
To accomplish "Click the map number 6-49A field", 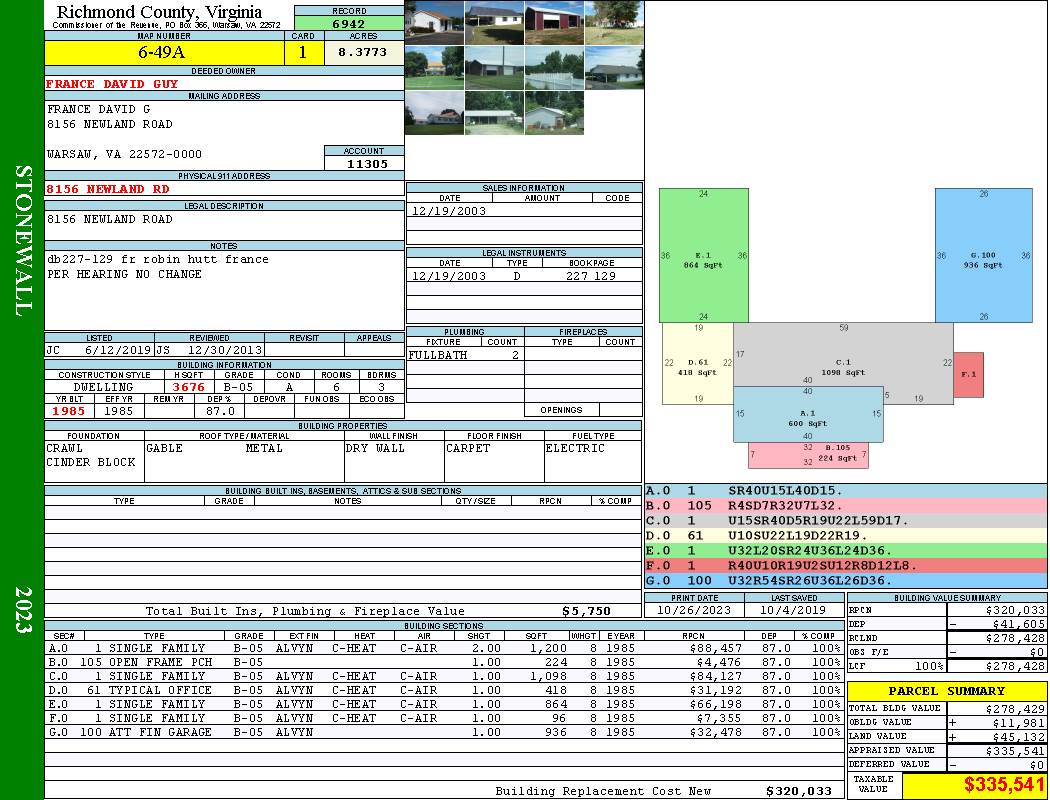I will (164, 52).
